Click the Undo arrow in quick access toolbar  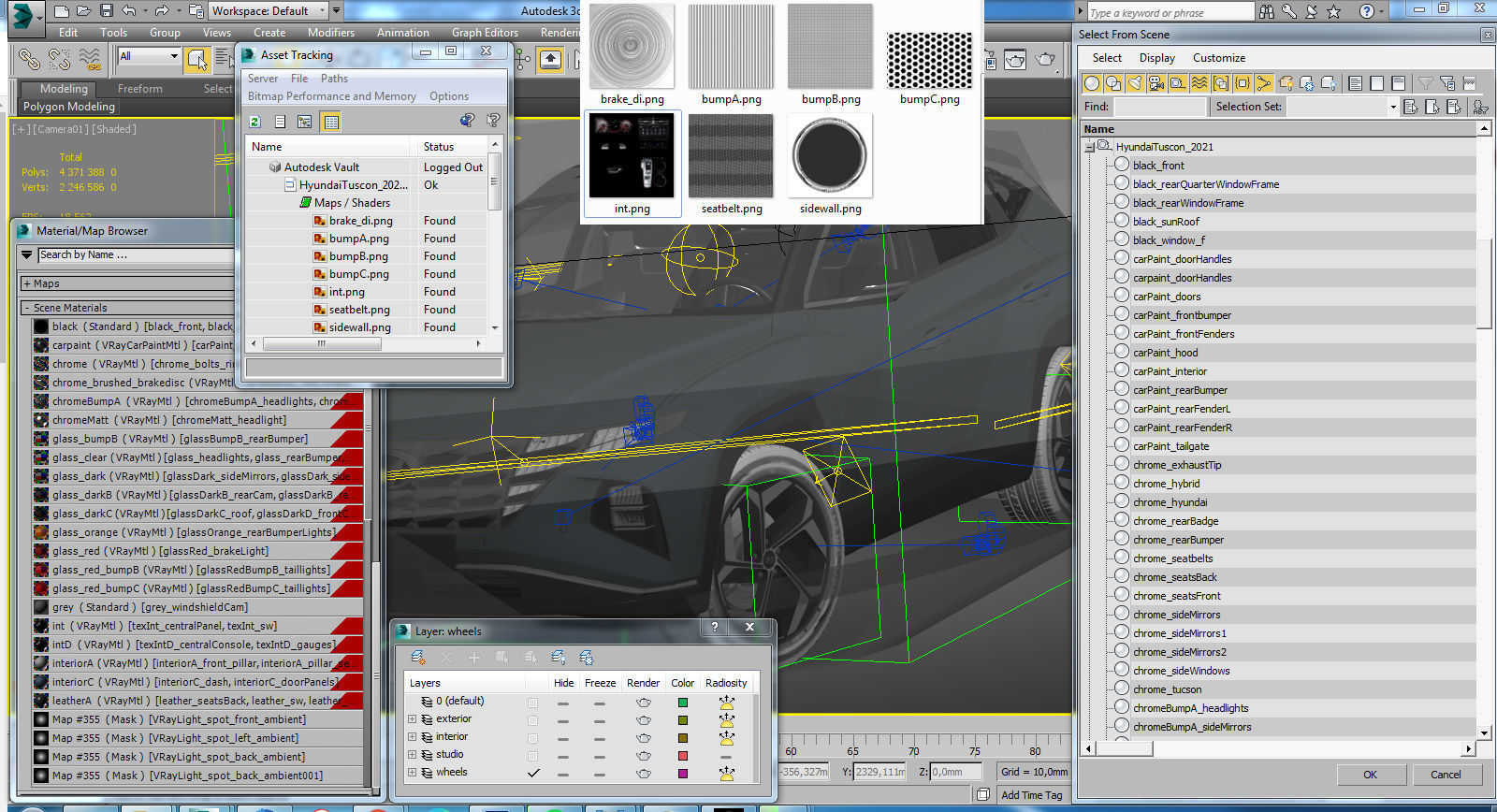pyautogui.click(x=129, y=11)
